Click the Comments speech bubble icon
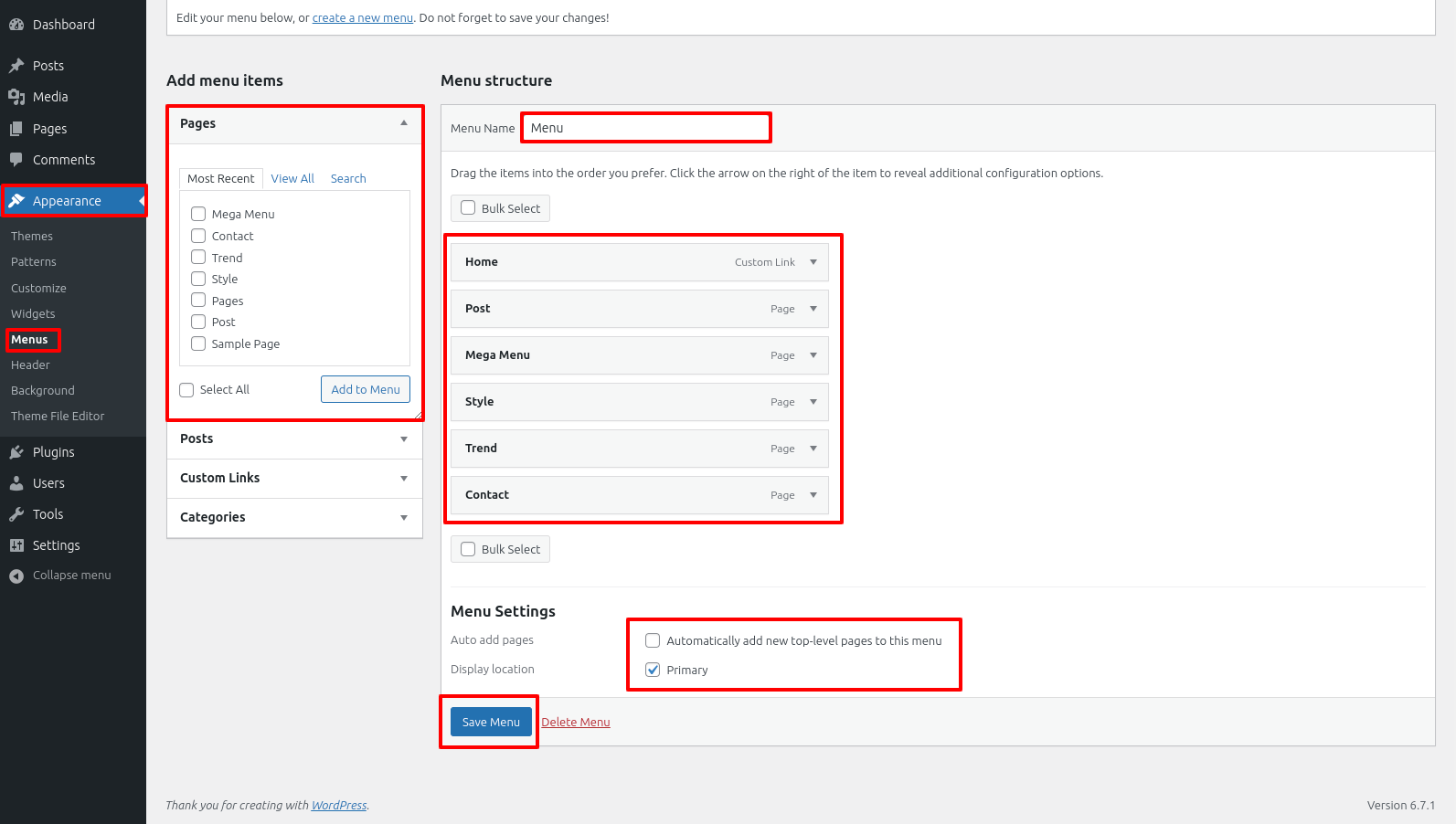Screen dimensions: 1456x824 coord(16,160)
